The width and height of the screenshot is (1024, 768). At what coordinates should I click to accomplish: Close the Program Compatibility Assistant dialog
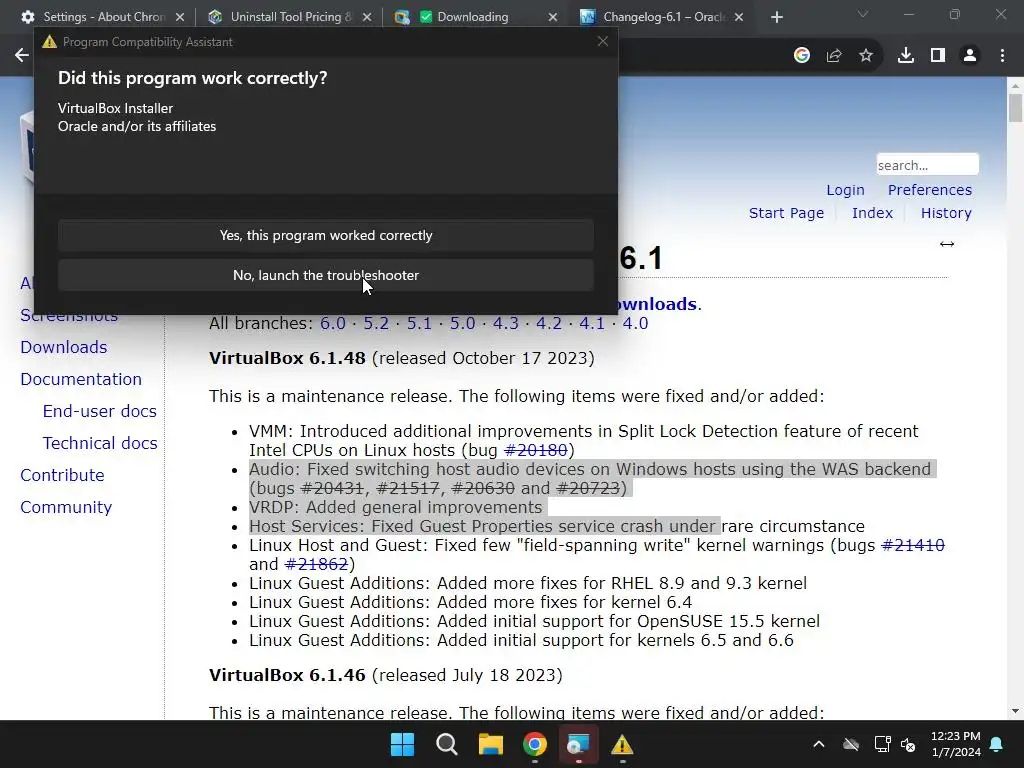(602, 41)
